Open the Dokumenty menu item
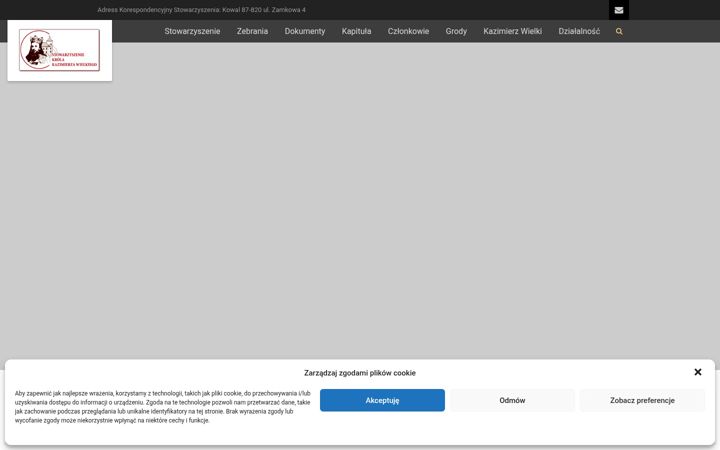 (304, 31)
